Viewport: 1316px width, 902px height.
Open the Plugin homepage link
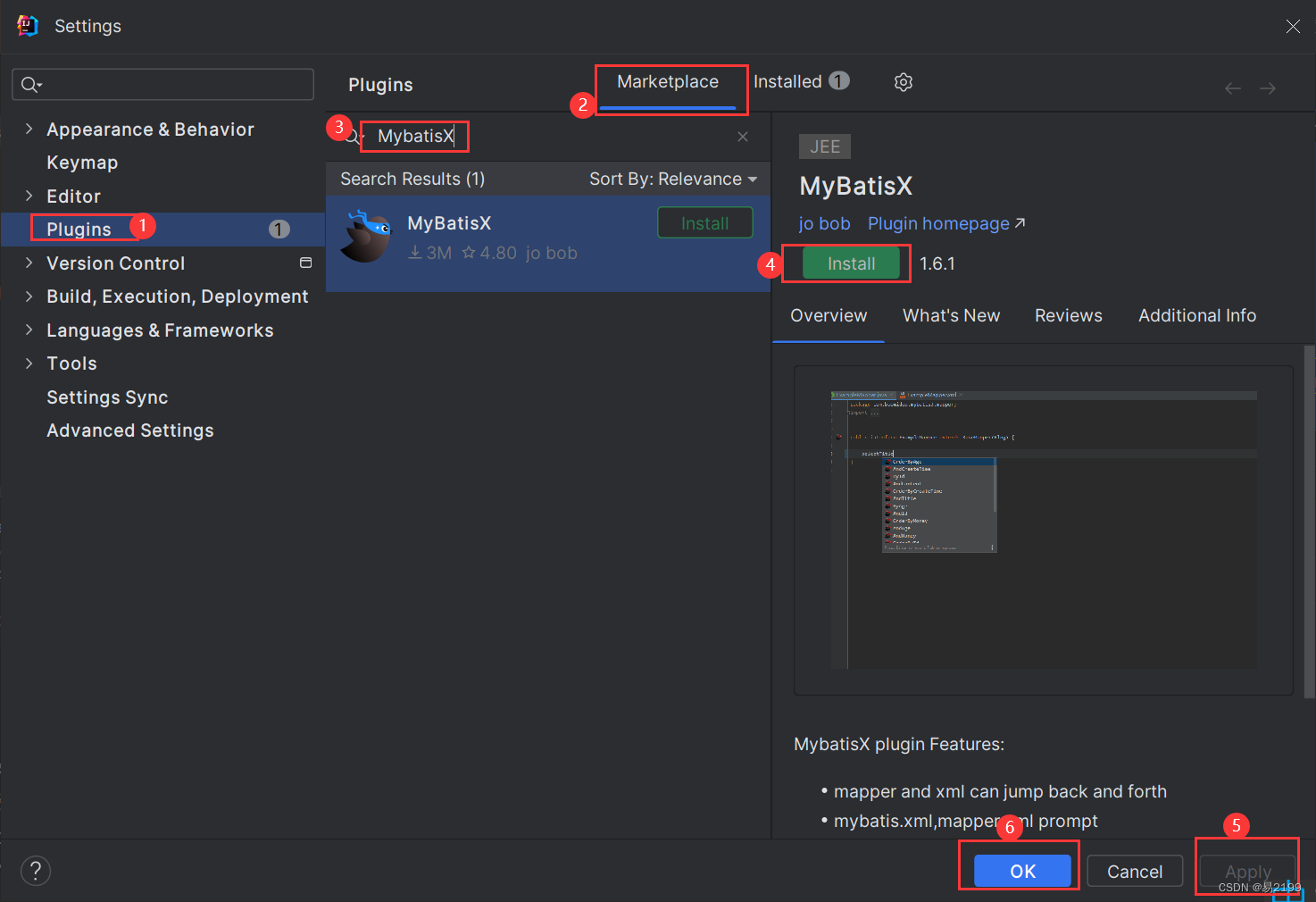point(945,223)
